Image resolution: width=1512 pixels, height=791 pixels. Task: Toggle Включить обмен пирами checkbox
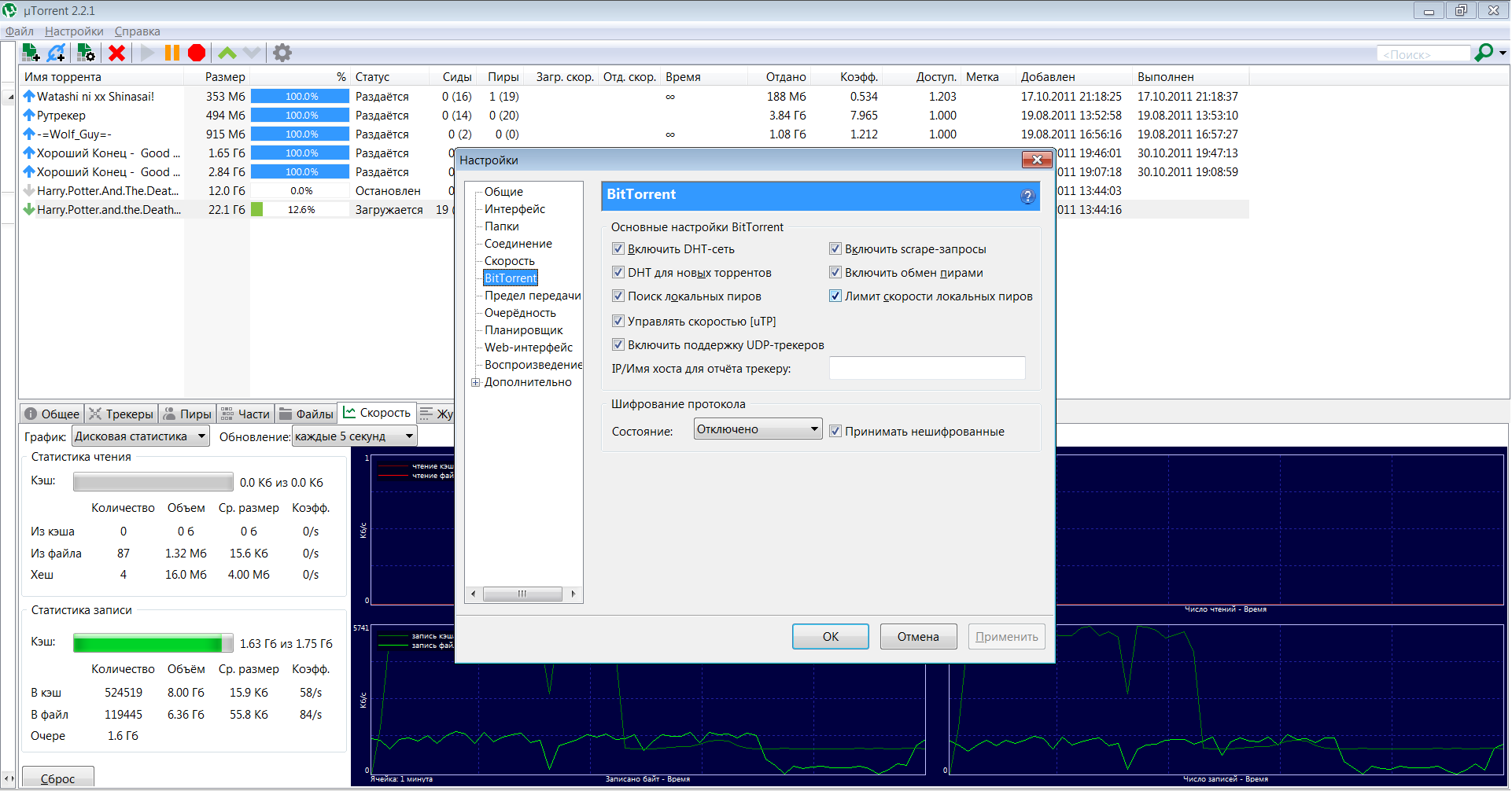coord(835,272)
